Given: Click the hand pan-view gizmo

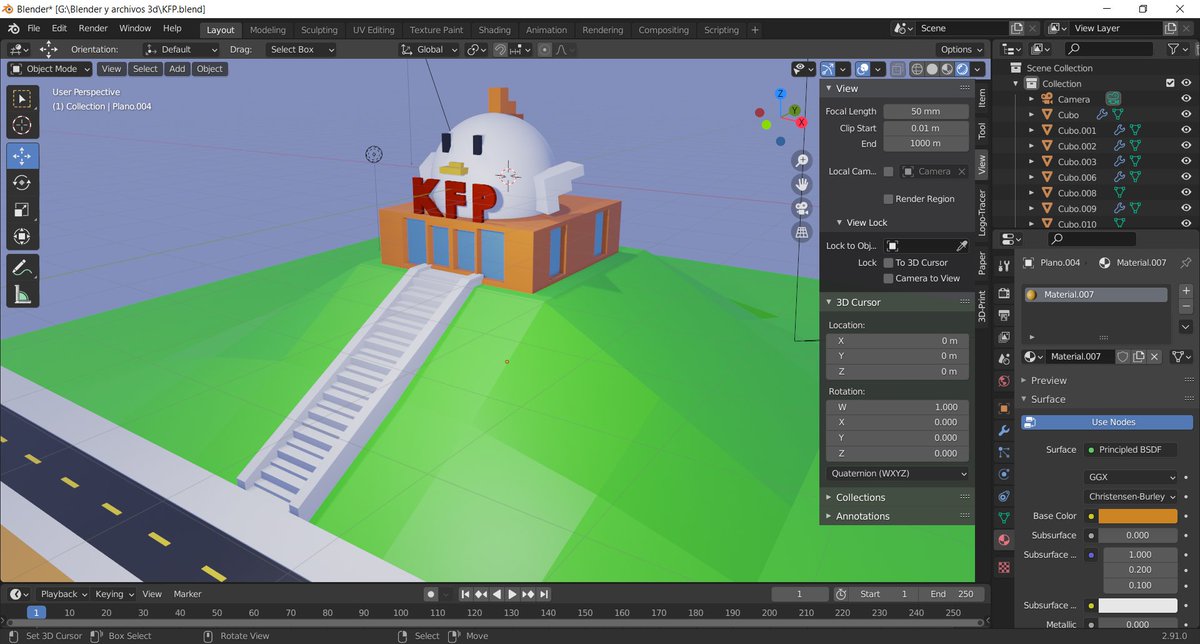Looking at the screenshot, I should (x=801, y=185).
